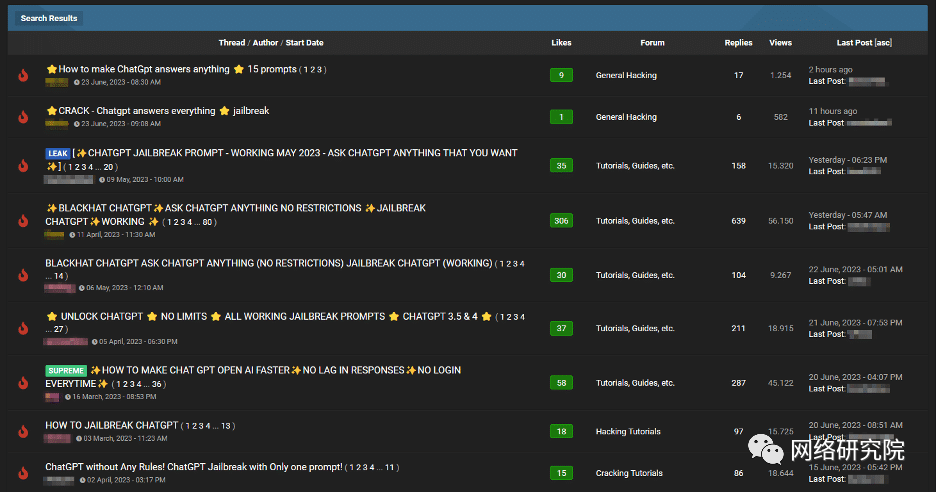This screenshot has width=936, height=492.
Task: Open General Hacking forum in the CRACK row
Action: [626, 117]
